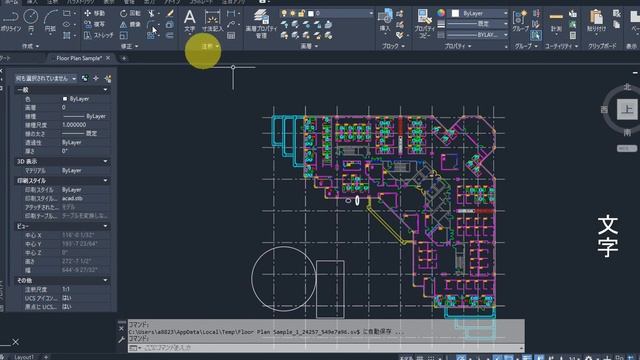
Task: Select the Dimension (寸法記入) tool
Action: pyautogui.click(x=213, y=21)
